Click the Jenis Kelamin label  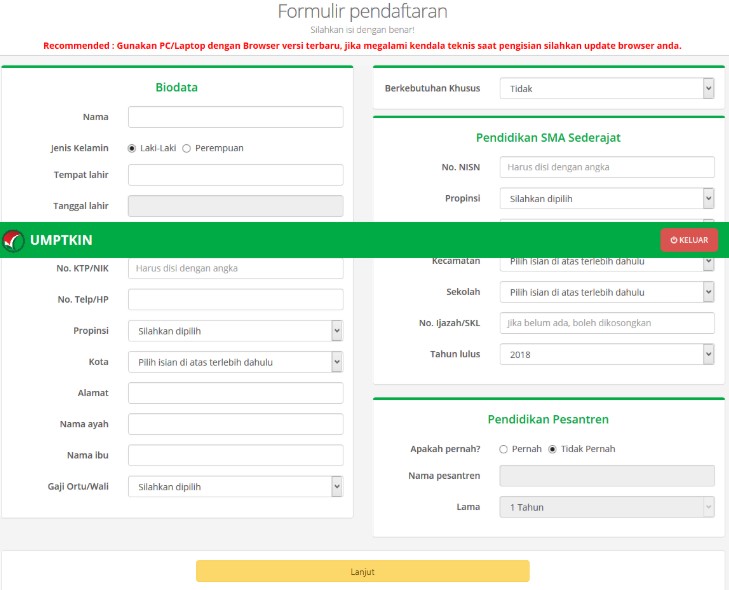(x=80, y=148)
